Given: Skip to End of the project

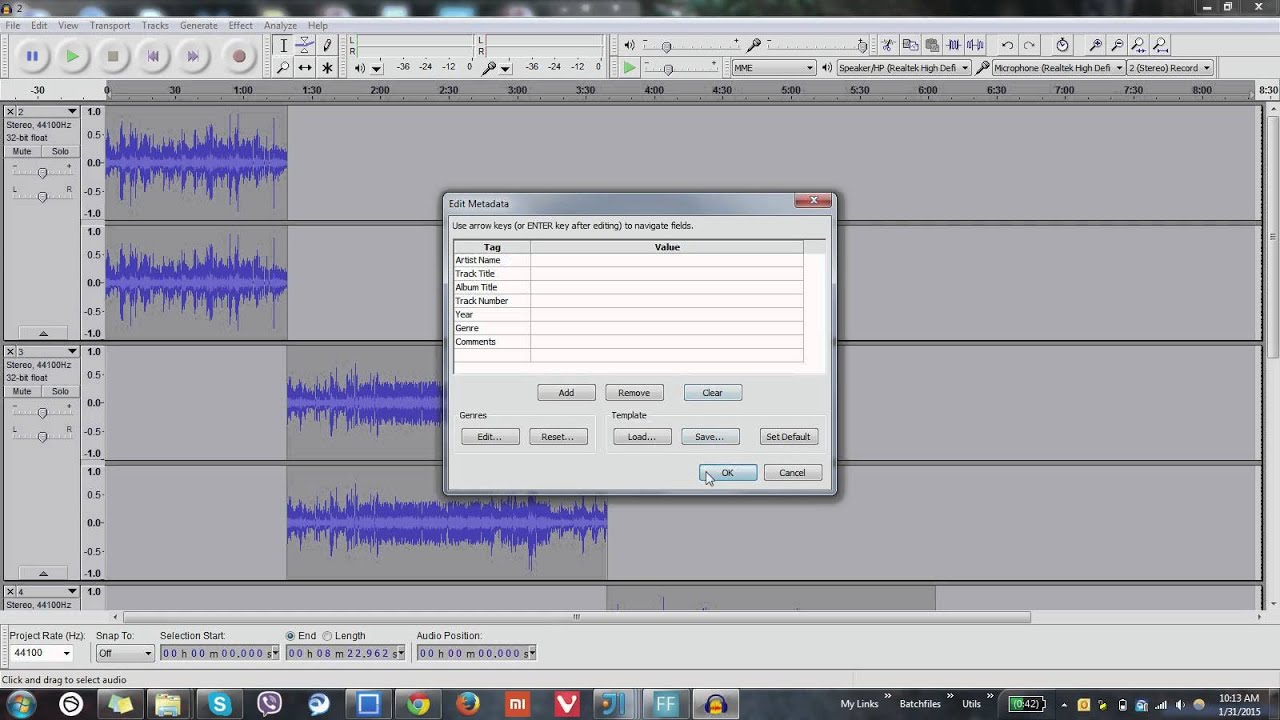Looking at the screenshot, I should pyautogui.click(x=193, y=57).
